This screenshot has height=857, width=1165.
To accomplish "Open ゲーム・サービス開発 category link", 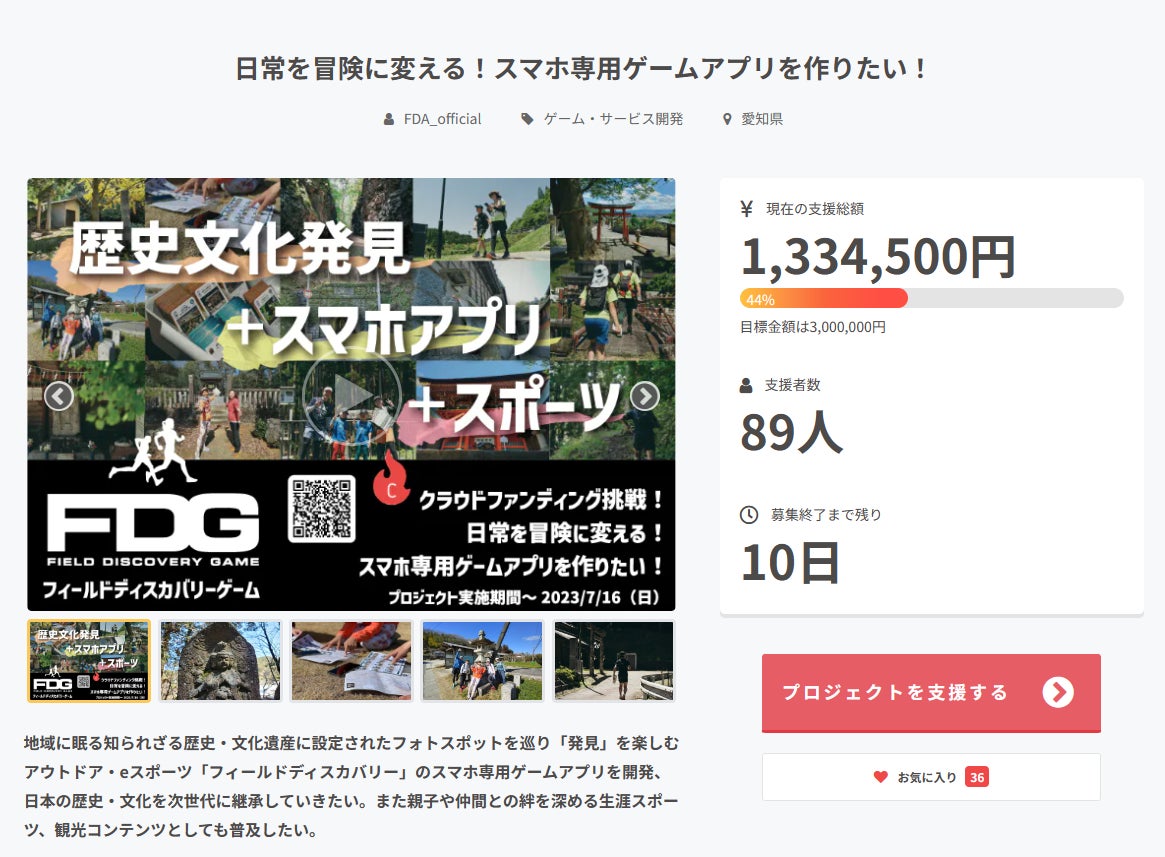I will pyautogui.click(x=613, y=119).
